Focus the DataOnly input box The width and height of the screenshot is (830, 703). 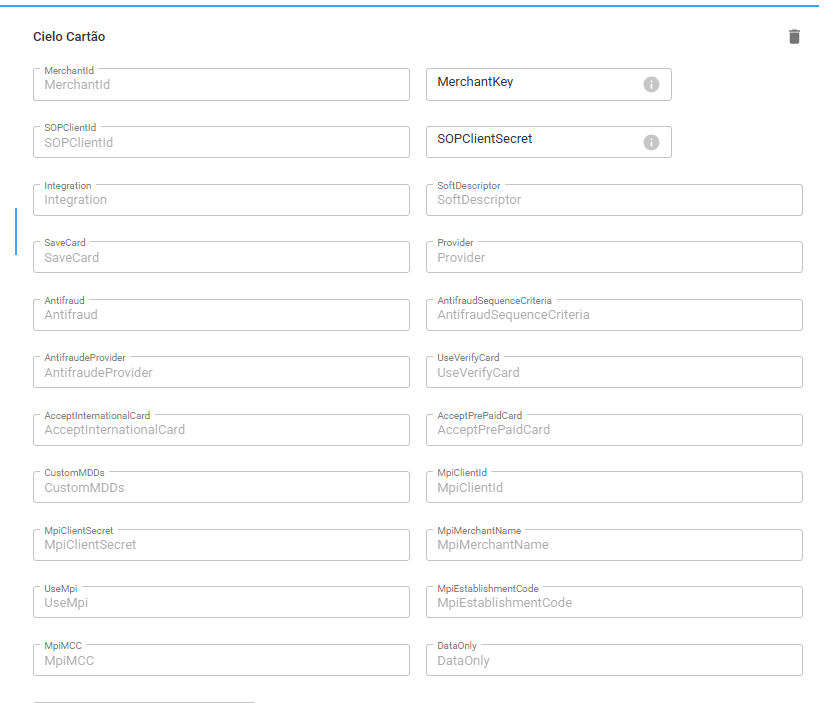[614, 660]
